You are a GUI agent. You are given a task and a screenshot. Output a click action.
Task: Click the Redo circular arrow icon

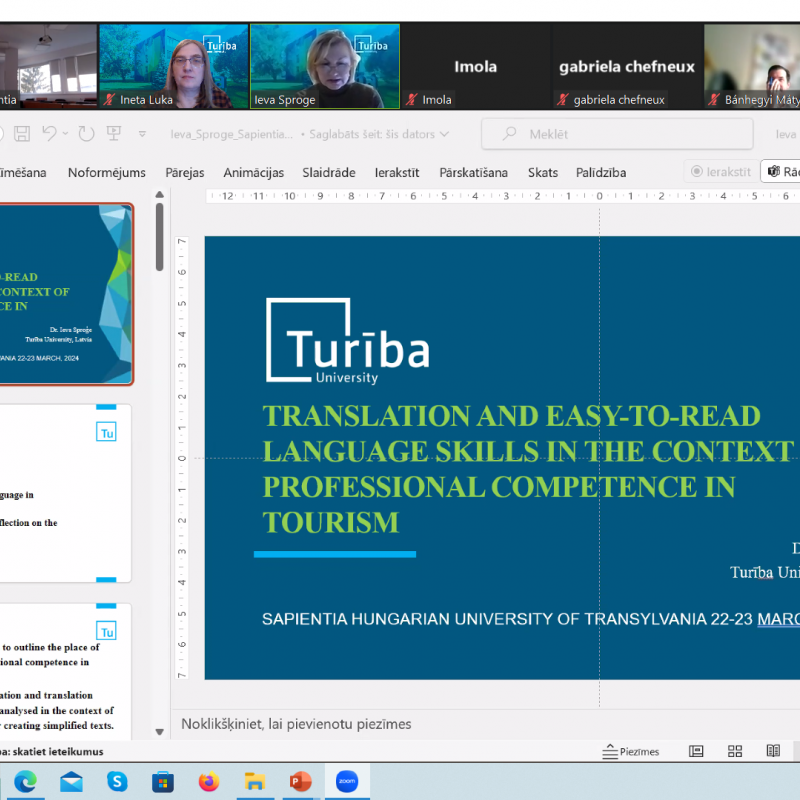click(86, 134)
